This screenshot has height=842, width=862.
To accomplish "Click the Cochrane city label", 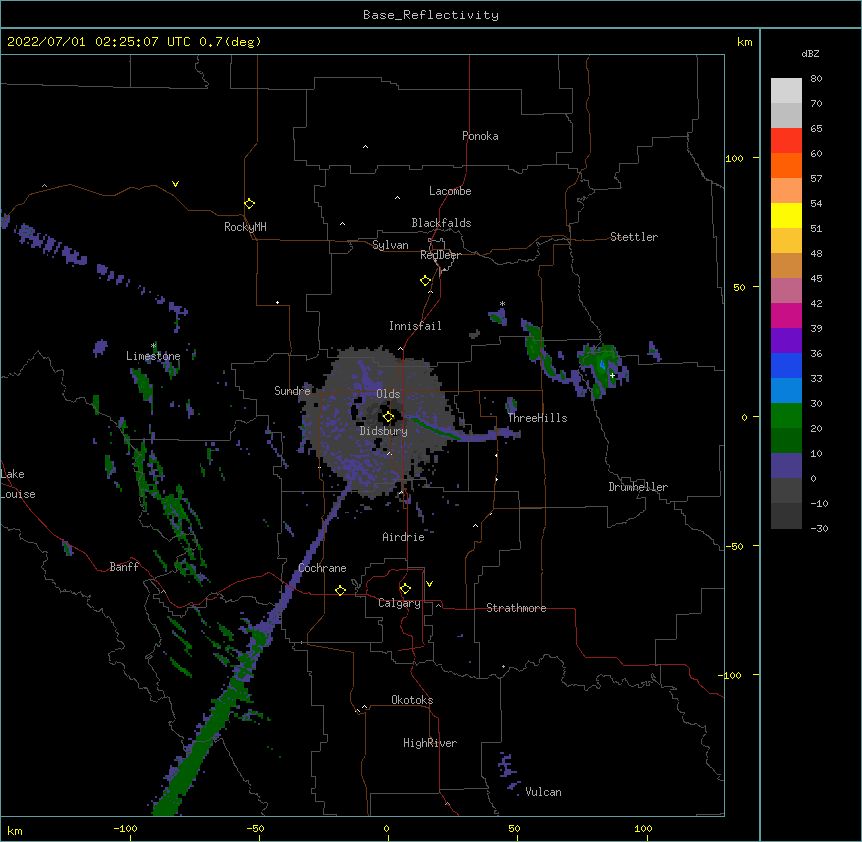I will point(322,568).
